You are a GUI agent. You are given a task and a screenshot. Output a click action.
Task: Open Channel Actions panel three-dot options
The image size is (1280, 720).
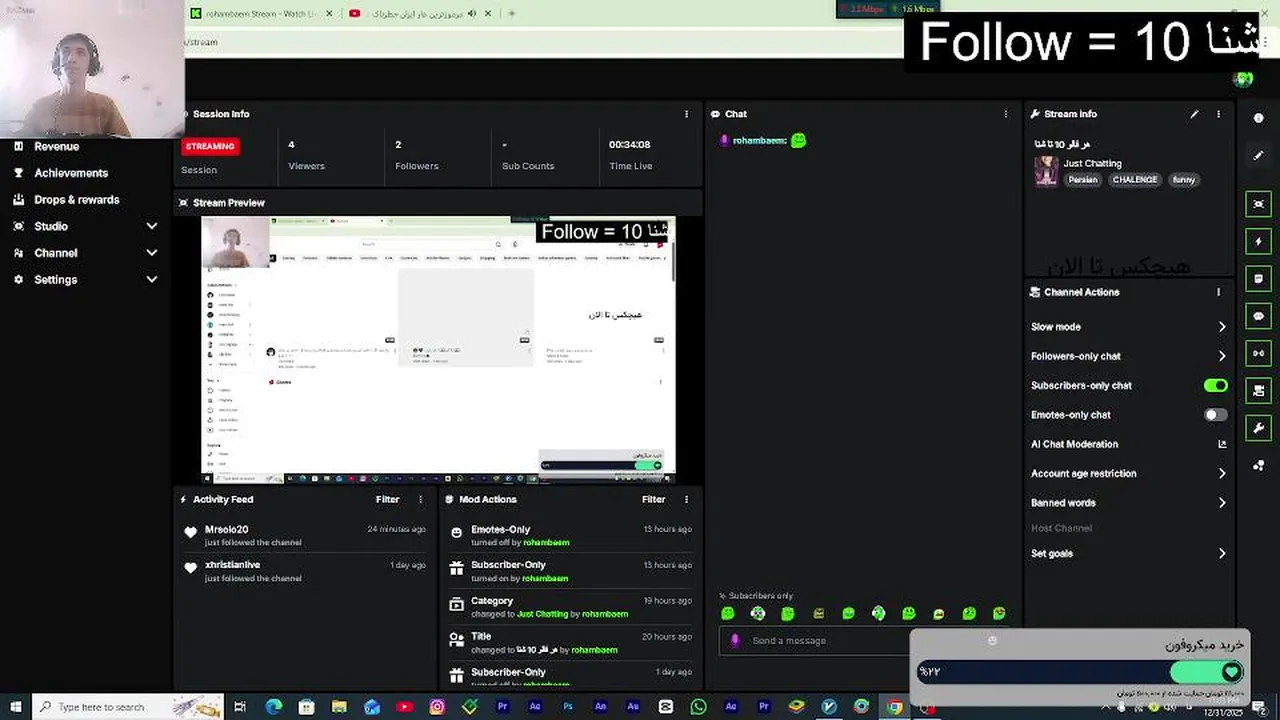(1218, 292)
